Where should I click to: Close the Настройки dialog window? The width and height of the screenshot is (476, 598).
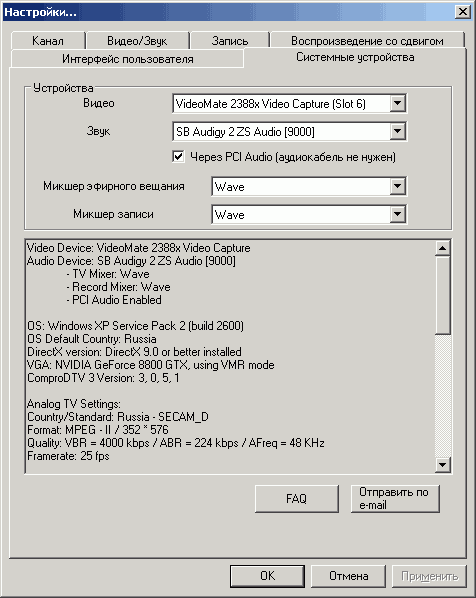pyautogui.click(x=463, y=11)
